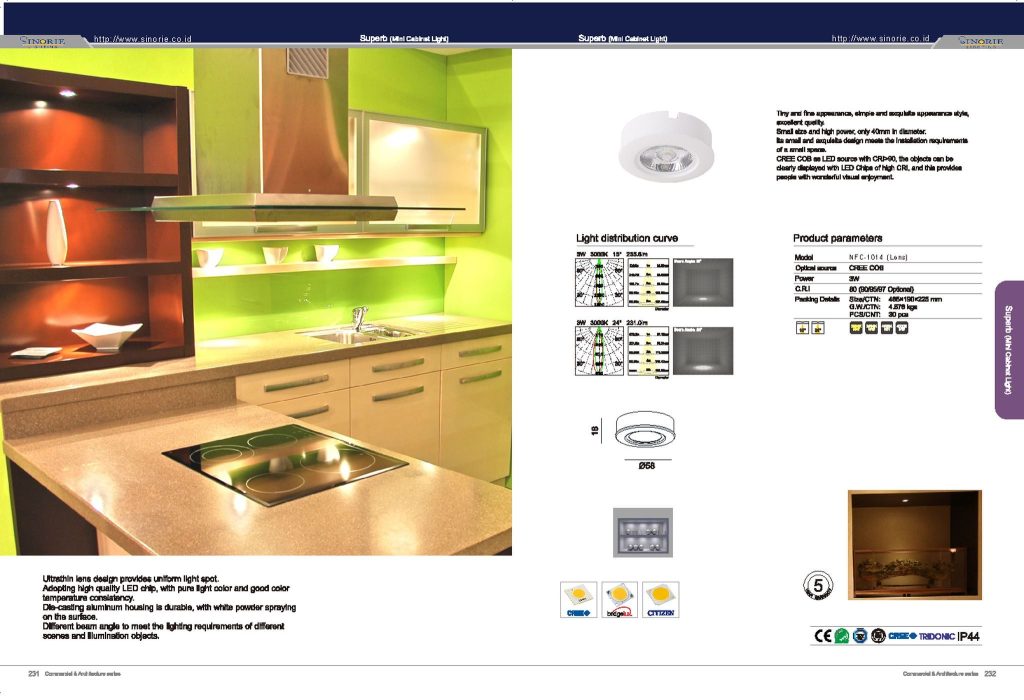The width and height of the screenshot is (1024, 700).
Task: Click the small grey cabinet shelf image
Action: point(643,534)
